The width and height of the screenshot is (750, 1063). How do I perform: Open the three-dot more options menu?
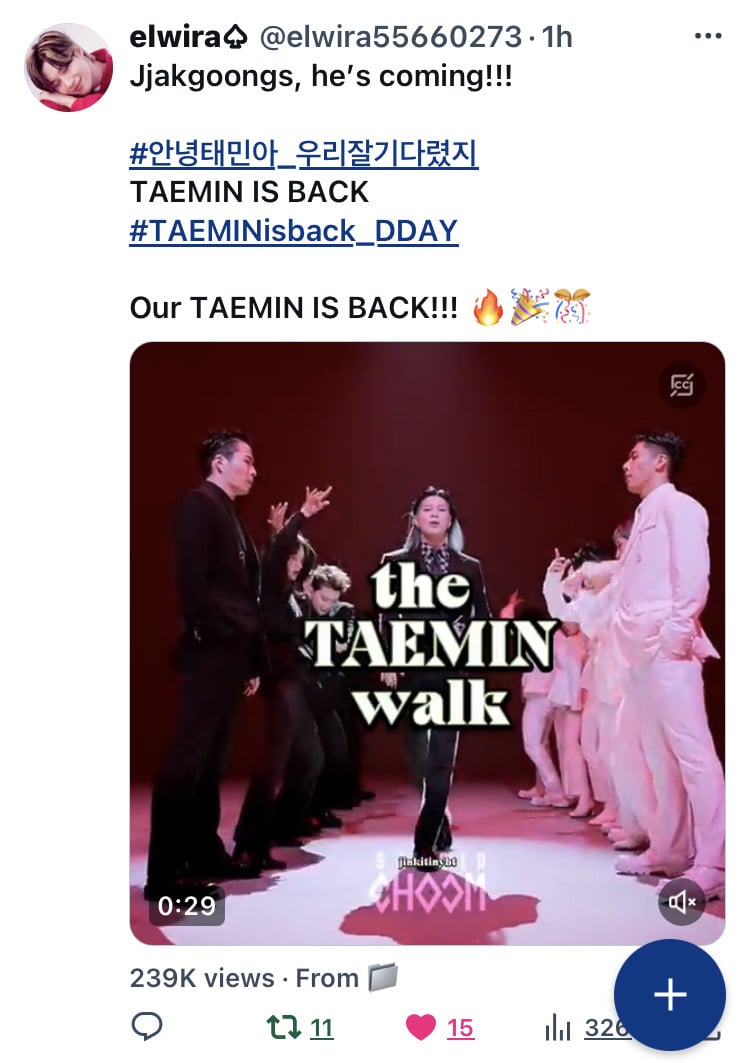[x=708, y=36]
